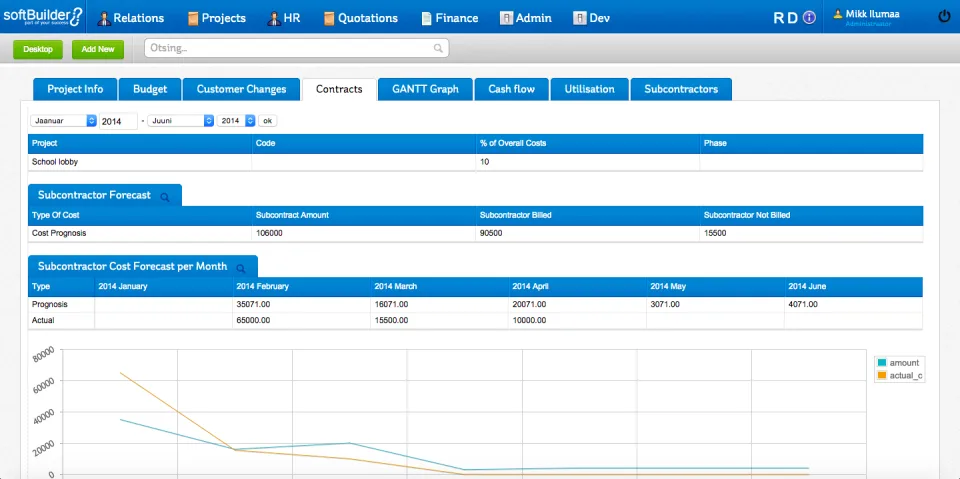Open the Admin menu
The width and height of the screenshot is (960, 479).
(x=526, y=18)
